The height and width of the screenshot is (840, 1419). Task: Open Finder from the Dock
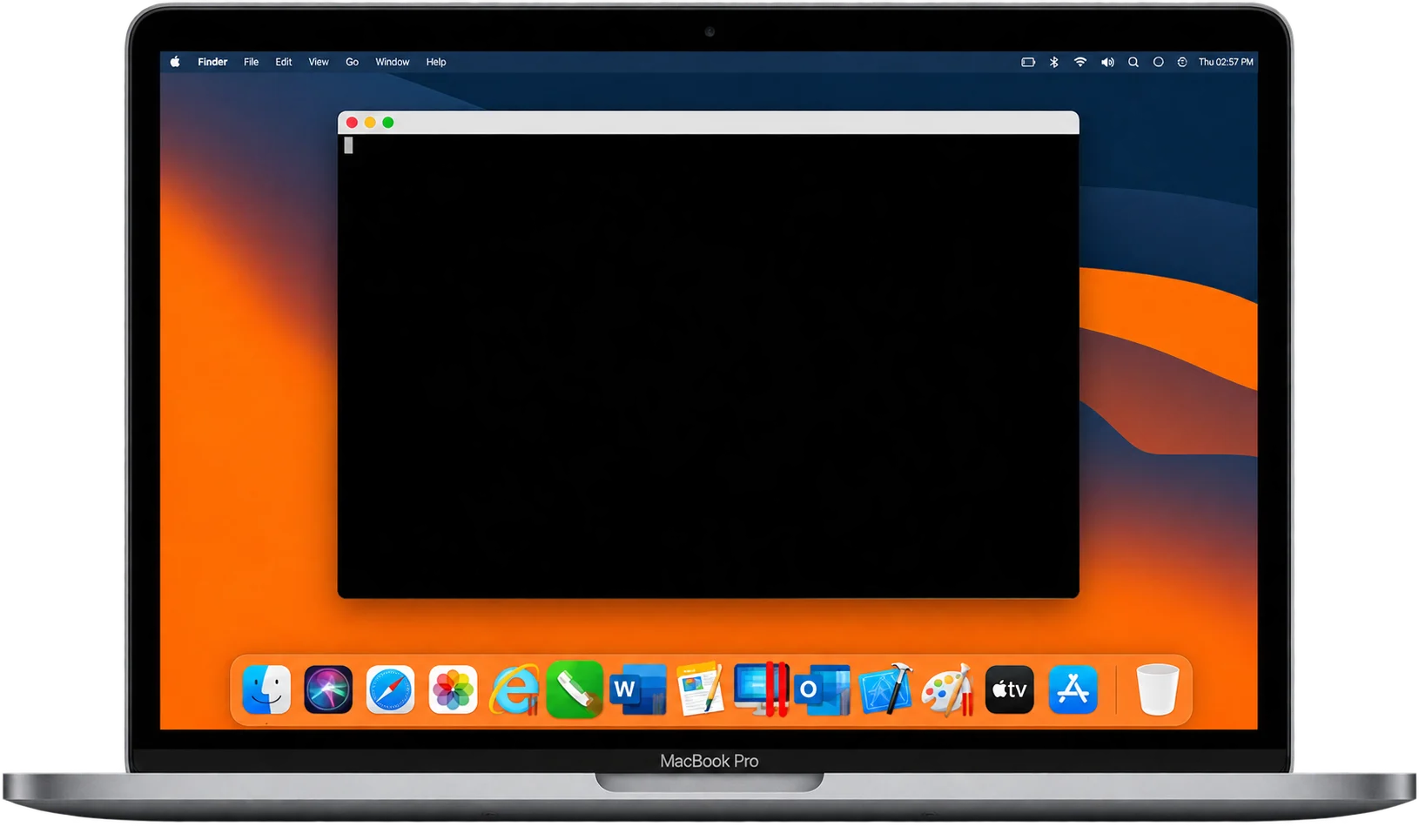266,689
